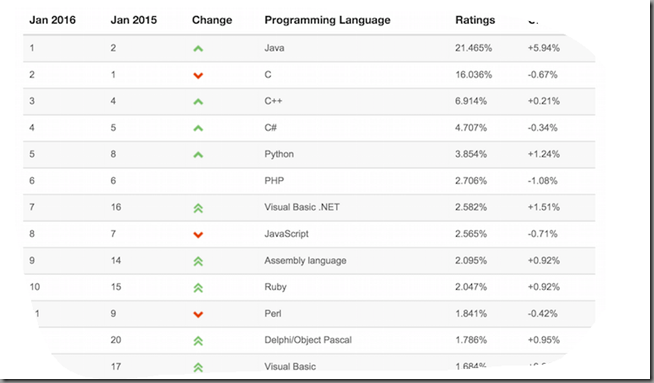The width and height of the screenshot is (654, 383).
Task: Click the green up arrow next to Python
Action: pyautogui.click(x=198, y=155)
